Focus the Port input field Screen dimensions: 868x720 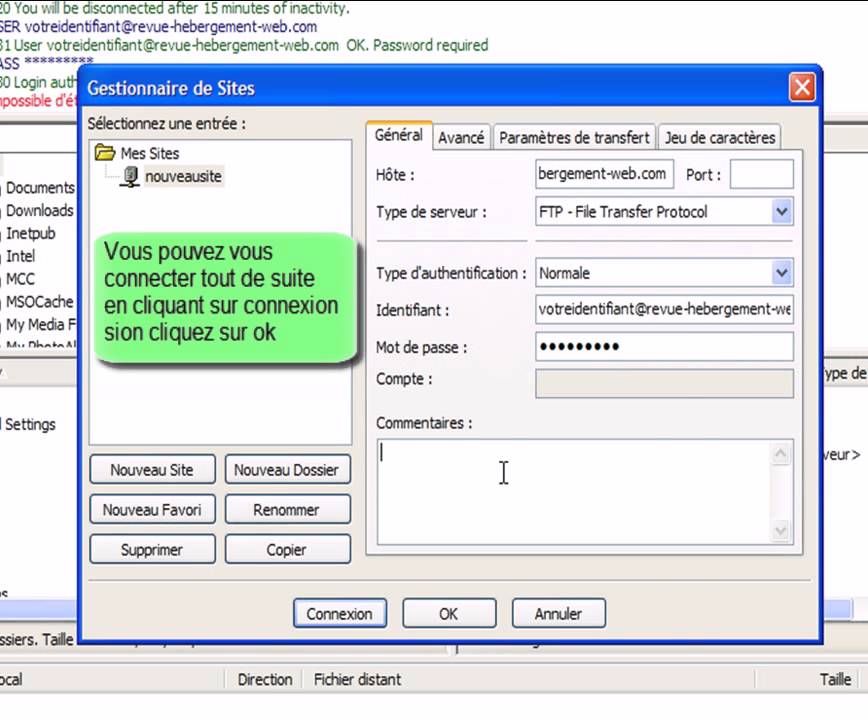click(761, 174)
